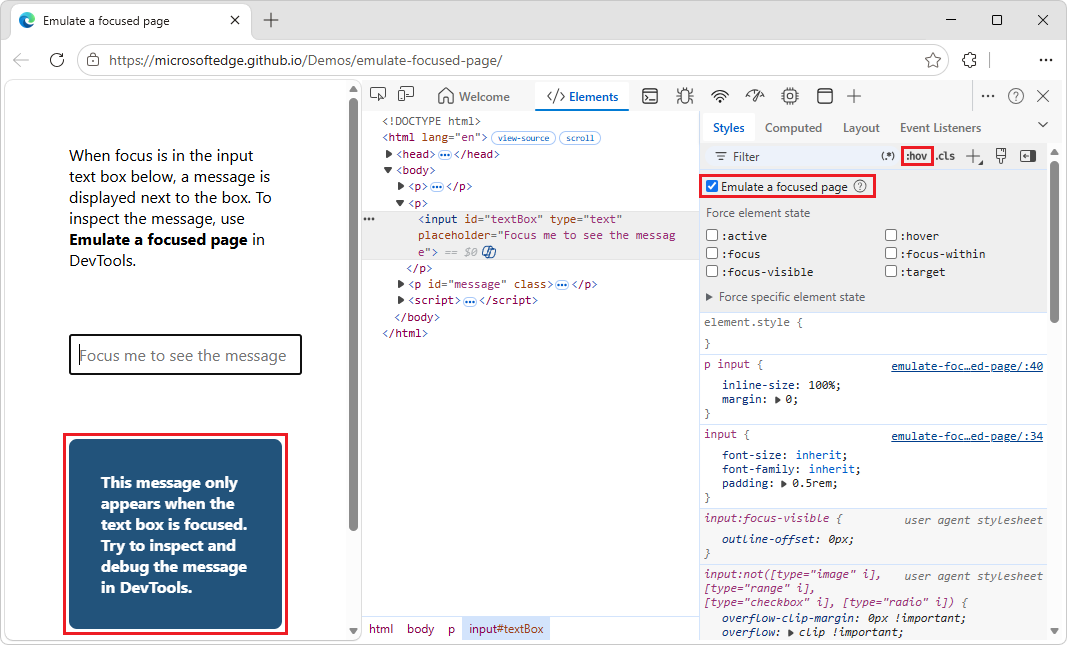
Task: Click the view-source badge
Action: point(523,138)
